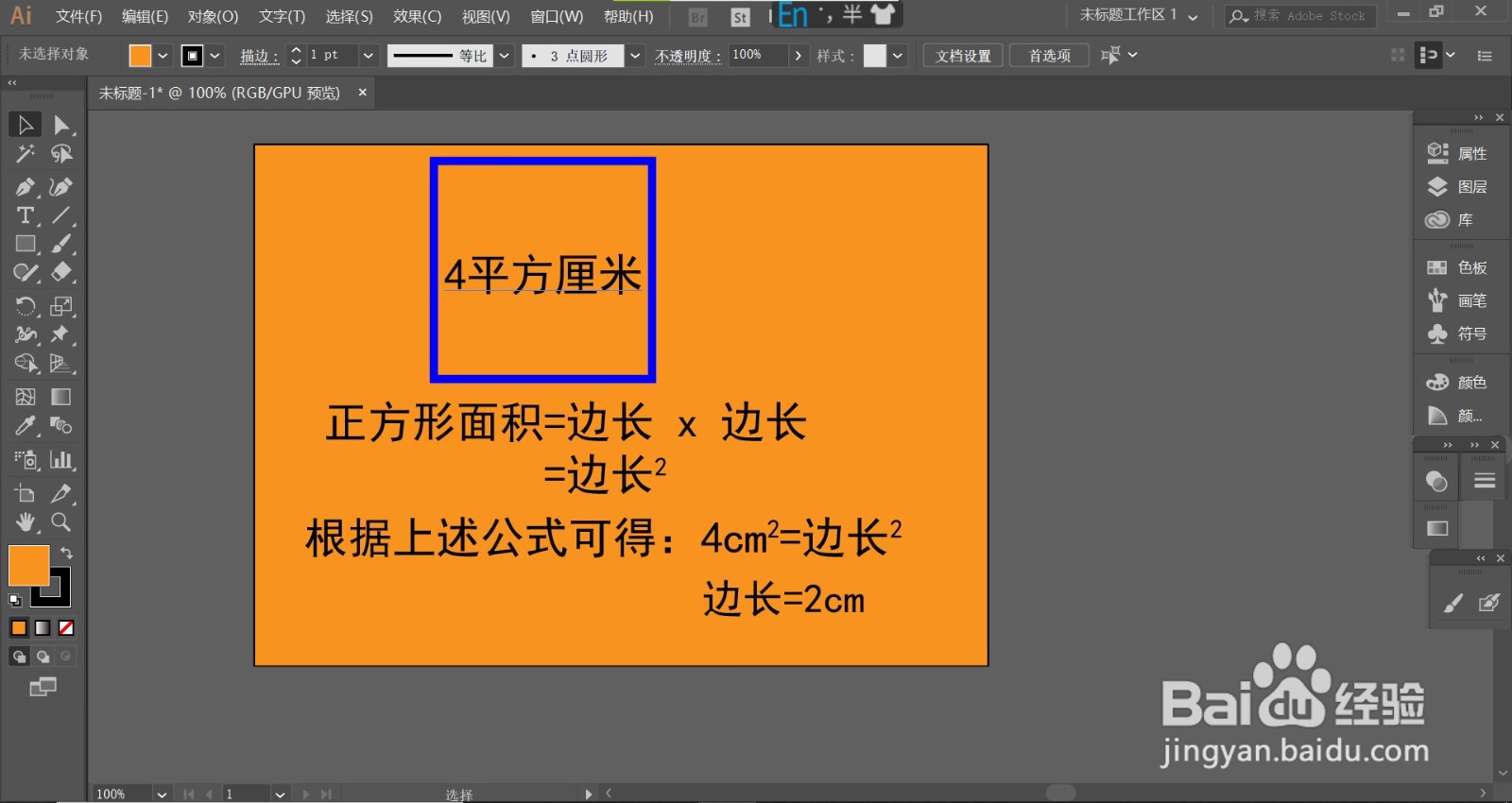Select the Rectangle tool
The image size is (1512, 803).
click(26, 244)
